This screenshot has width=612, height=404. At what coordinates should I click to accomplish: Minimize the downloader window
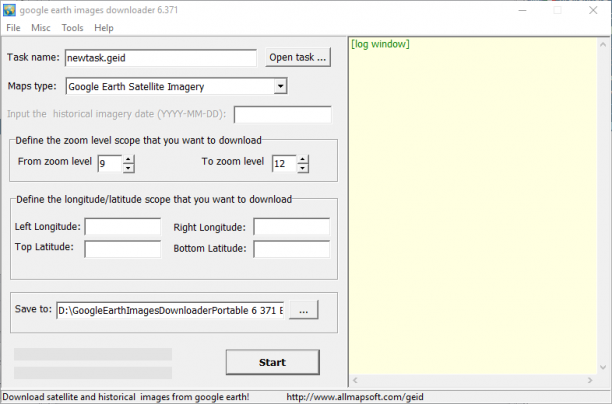click(522, 10)
